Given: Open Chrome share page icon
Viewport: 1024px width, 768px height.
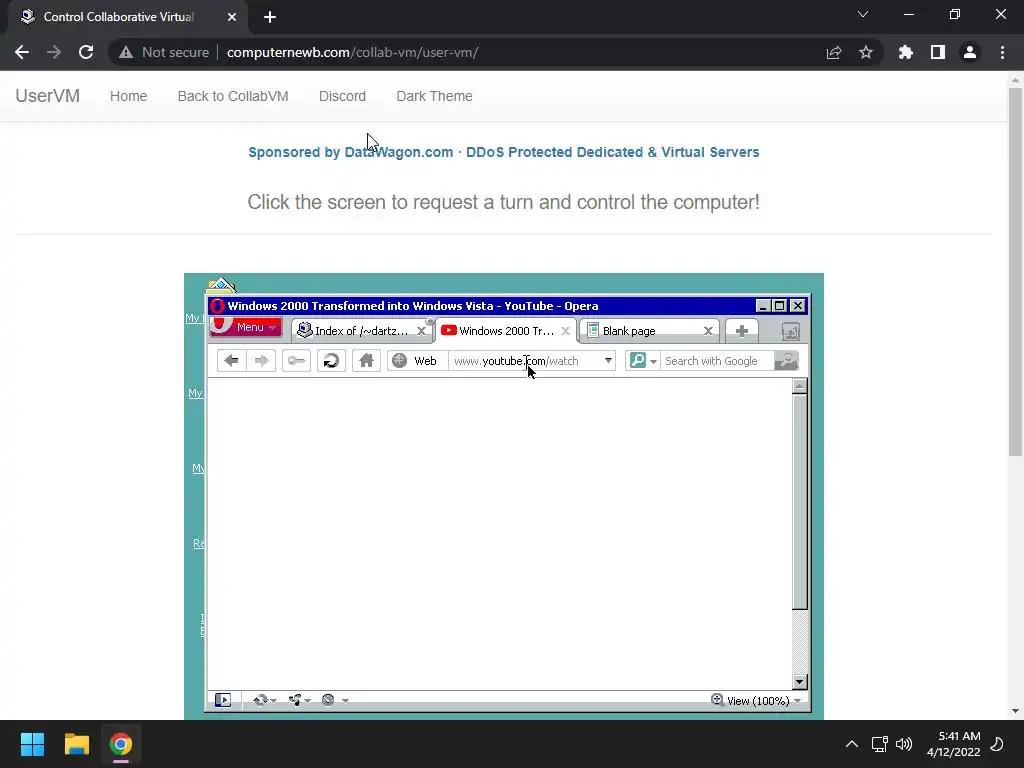Looking at the screenshot, I should click(x=834, y=52).
